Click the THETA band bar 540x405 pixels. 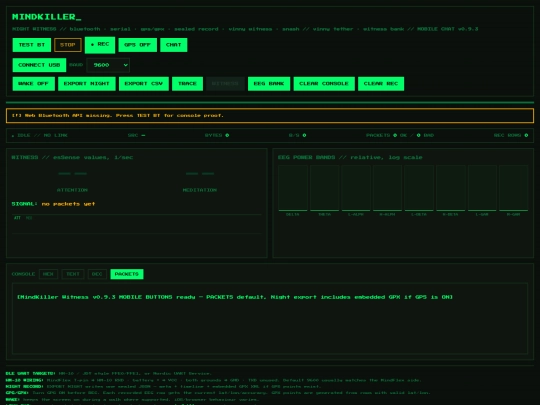pos(324,188)
